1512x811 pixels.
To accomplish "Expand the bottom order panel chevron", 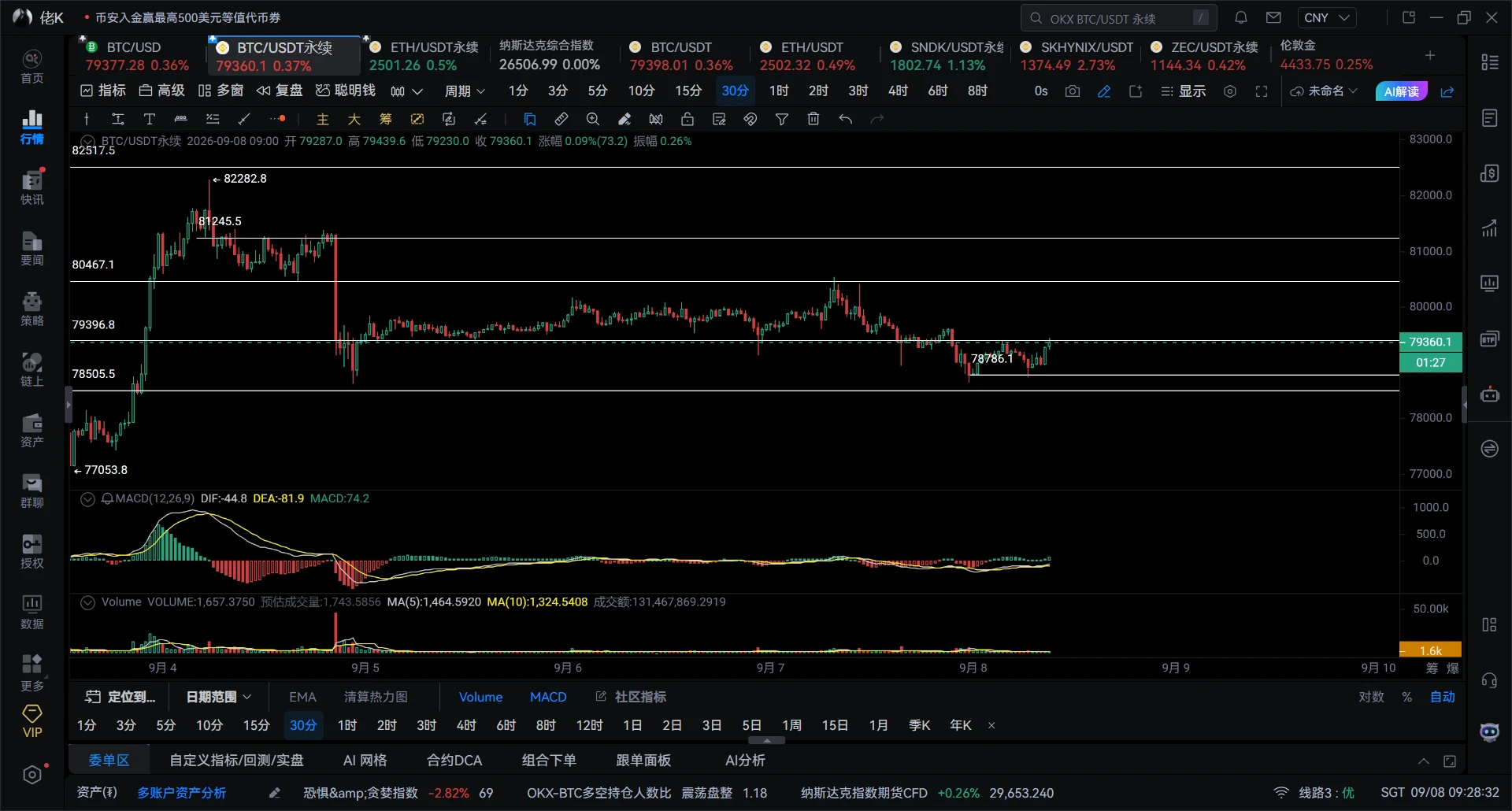I will [1424, 761].
